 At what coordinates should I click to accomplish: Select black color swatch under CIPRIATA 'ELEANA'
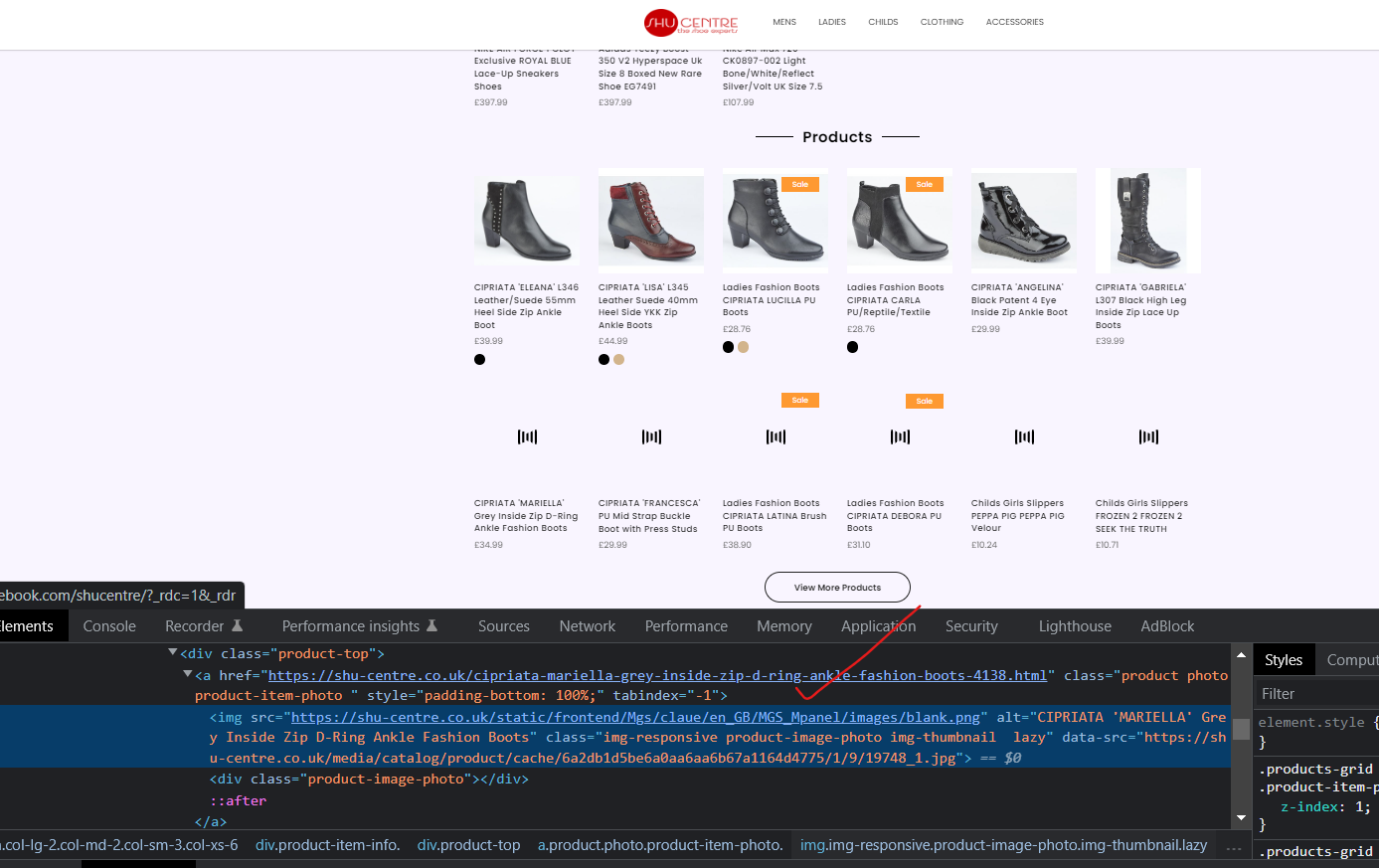coord(480,360)
